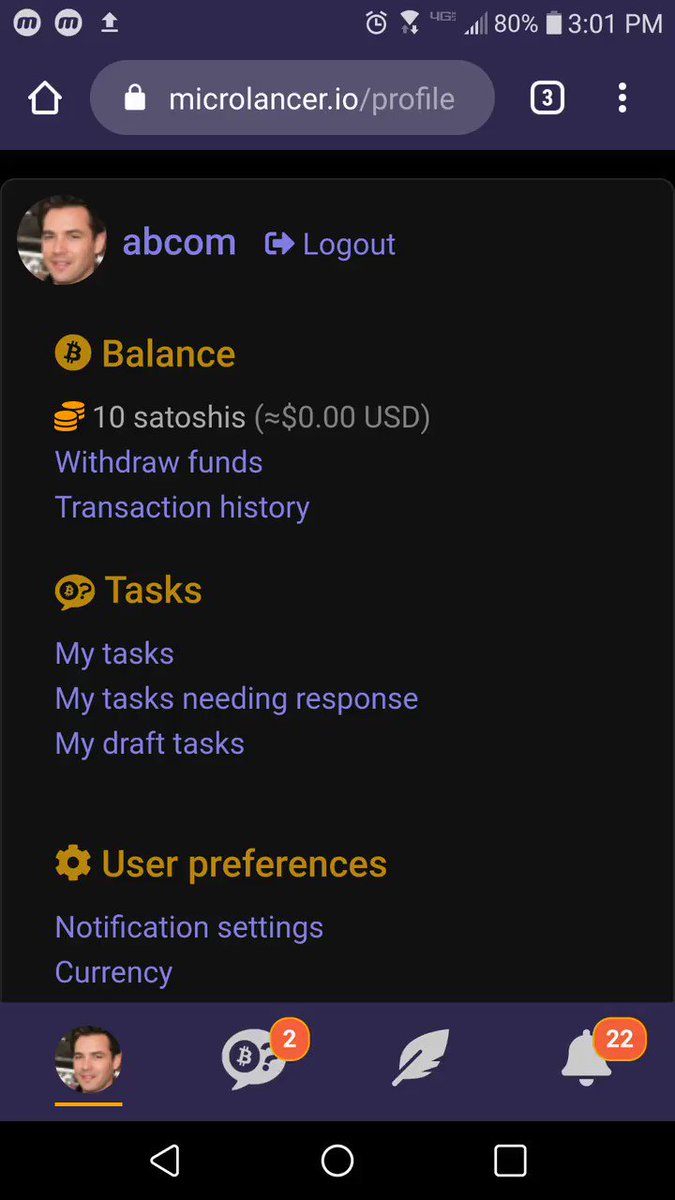Viewport: 675px width, 1200px height.
Task: Tap the large profile photo thumbnail
Action: 62,240
